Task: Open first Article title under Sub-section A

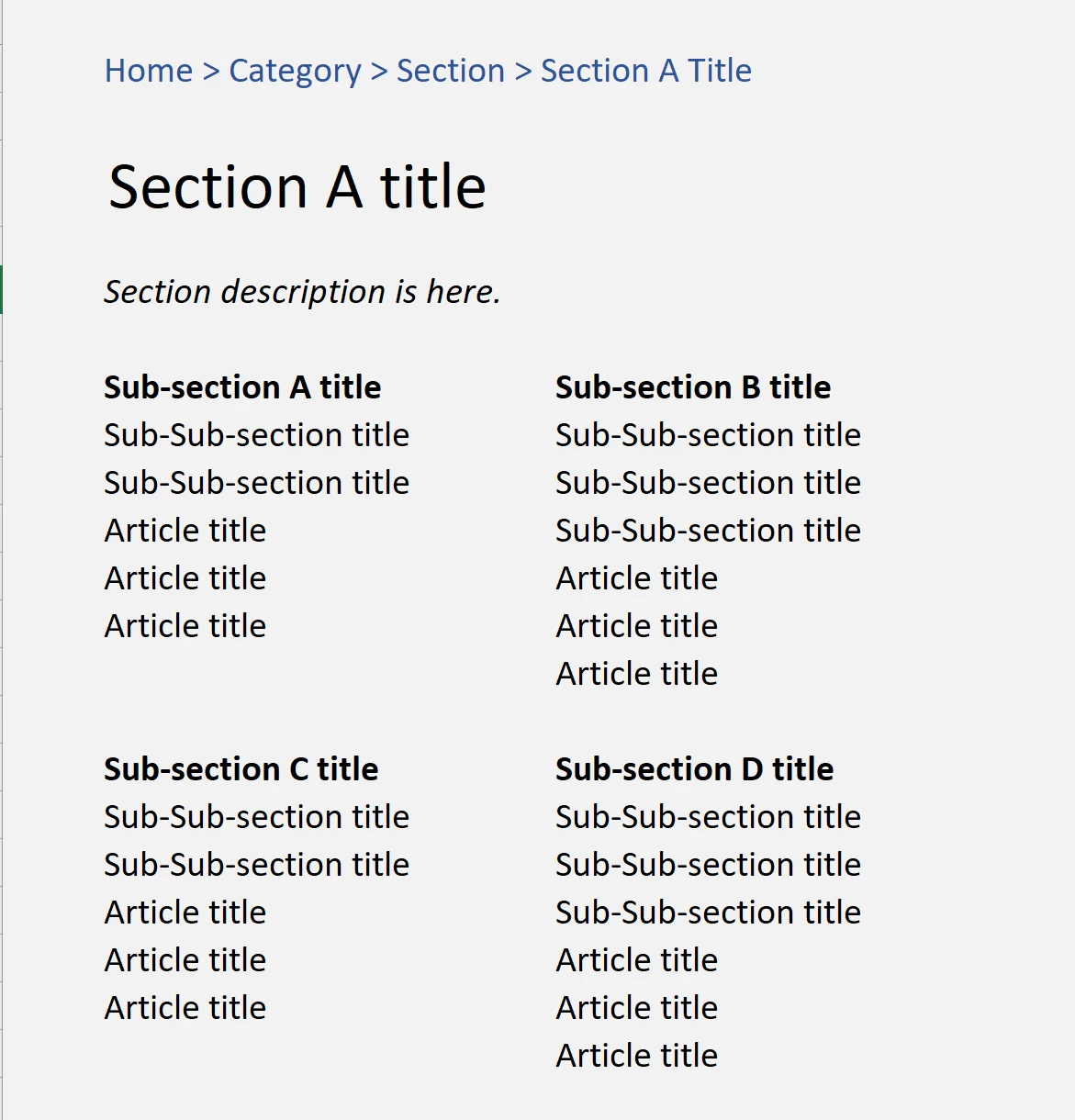Action: click(185, 531)
